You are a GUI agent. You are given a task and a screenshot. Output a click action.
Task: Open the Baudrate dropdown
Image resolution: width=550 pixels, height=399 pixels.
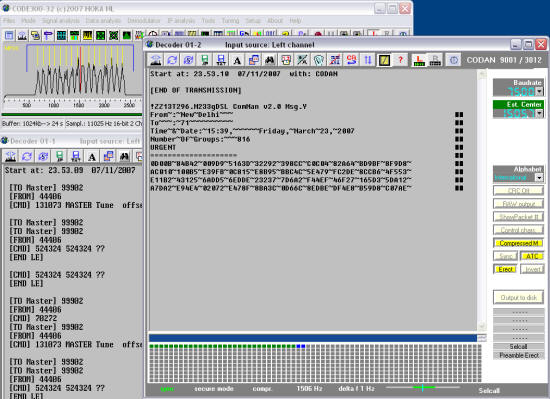[x=539, y=92]
